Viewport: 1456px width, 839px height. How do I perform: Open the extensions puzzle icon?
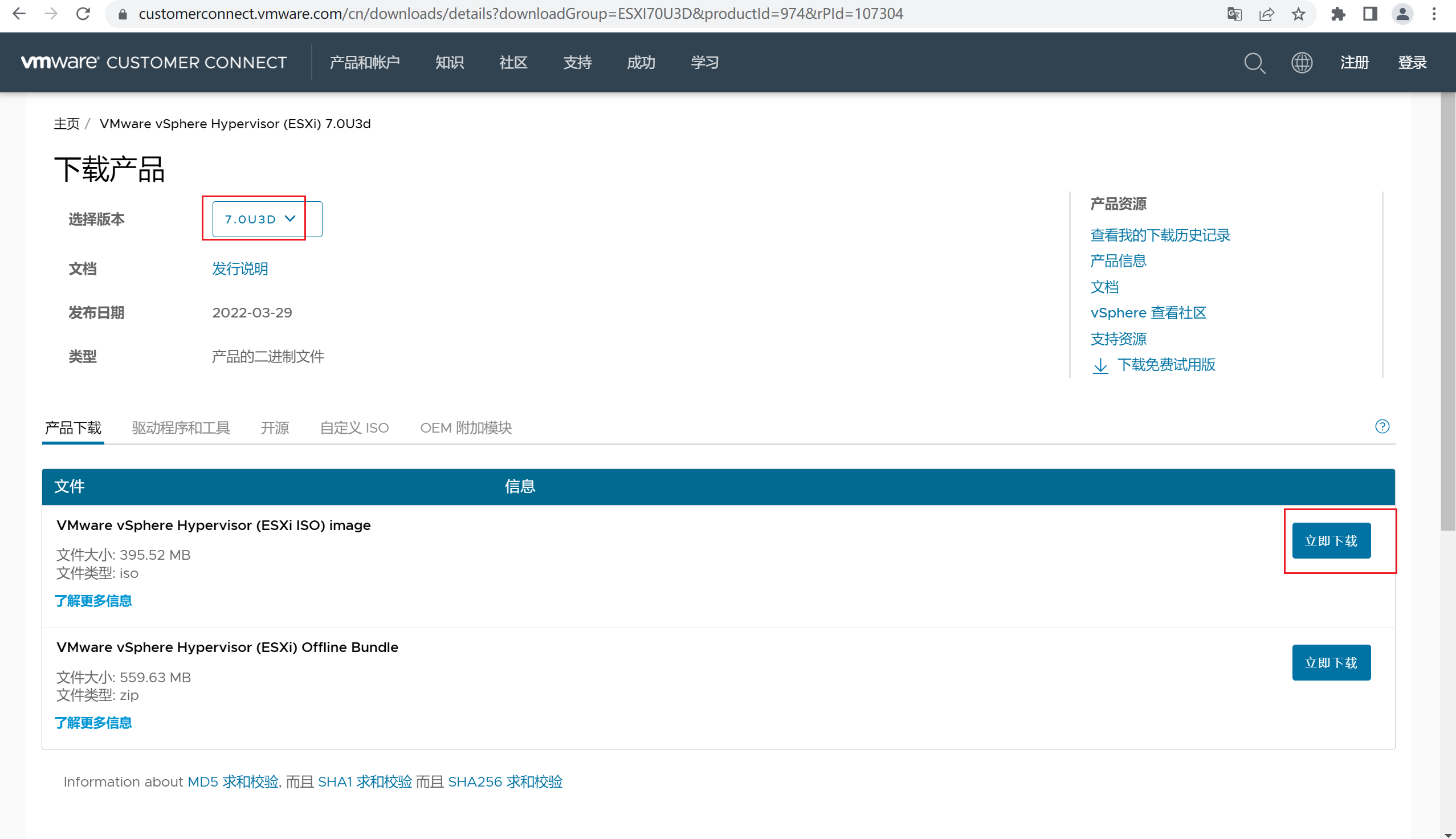click(1338, 14)
